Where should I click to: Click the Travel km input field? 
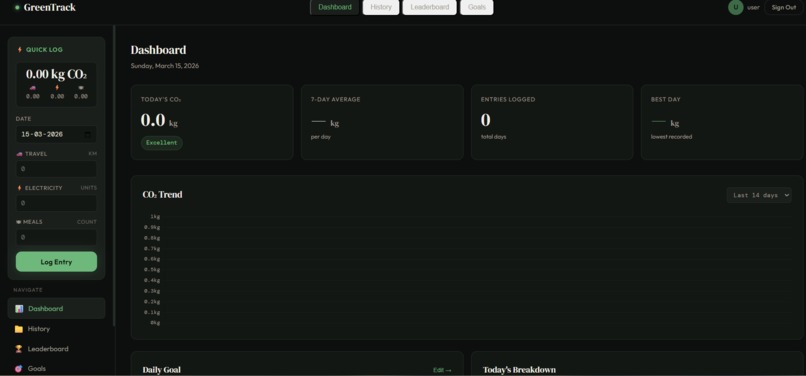pos(56,169)
